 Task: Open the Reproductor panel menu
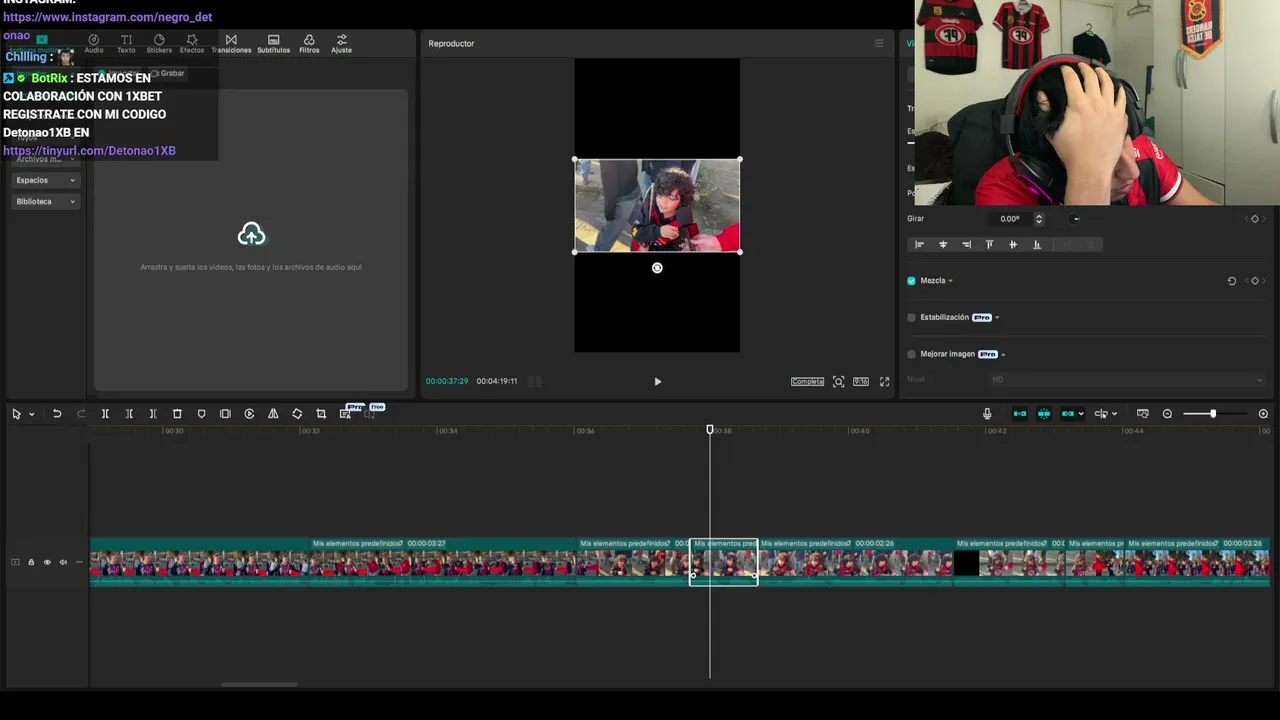point(879,43)
